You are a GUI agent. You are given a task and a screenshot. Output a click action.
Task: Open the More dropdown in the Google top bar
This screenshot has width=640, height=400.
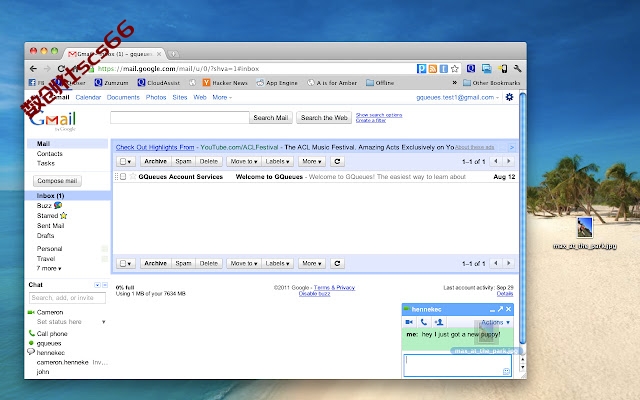tap(222, 97)
